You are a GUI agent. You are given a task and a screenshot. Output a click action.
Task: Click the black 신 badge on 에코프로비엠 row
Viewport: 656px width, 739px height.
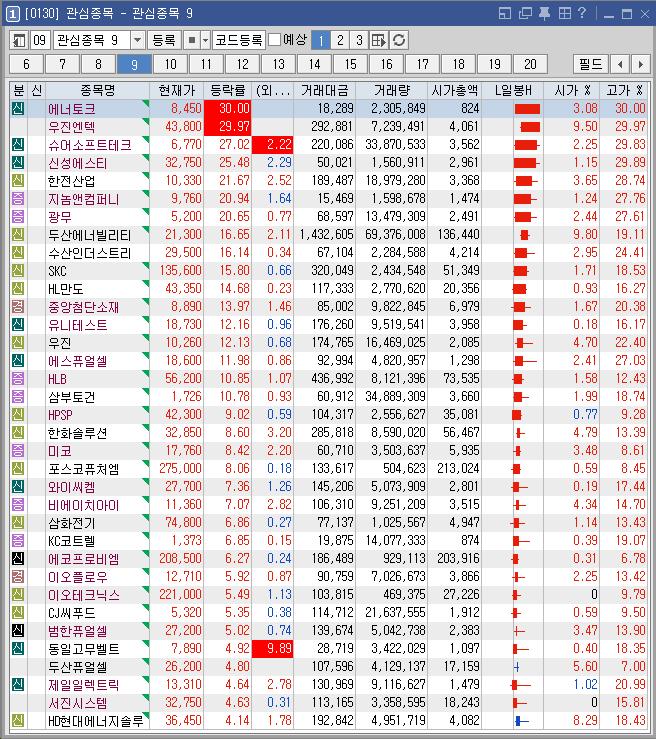(x=18, y=558)
